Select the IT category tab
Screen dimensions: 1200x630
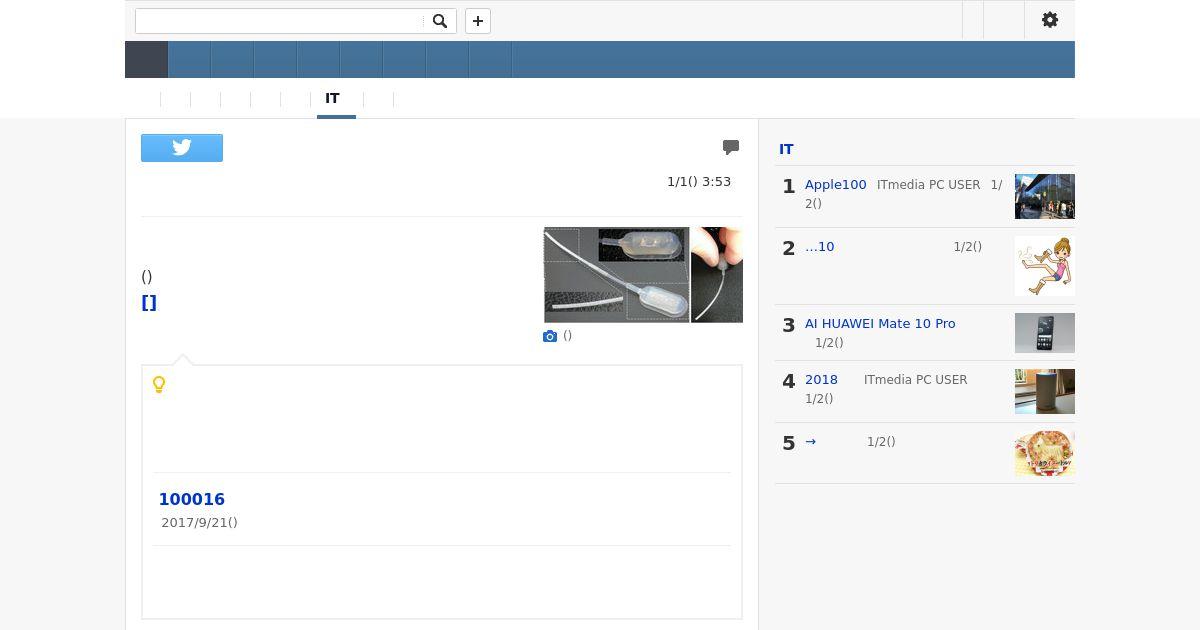pos(332,99)
